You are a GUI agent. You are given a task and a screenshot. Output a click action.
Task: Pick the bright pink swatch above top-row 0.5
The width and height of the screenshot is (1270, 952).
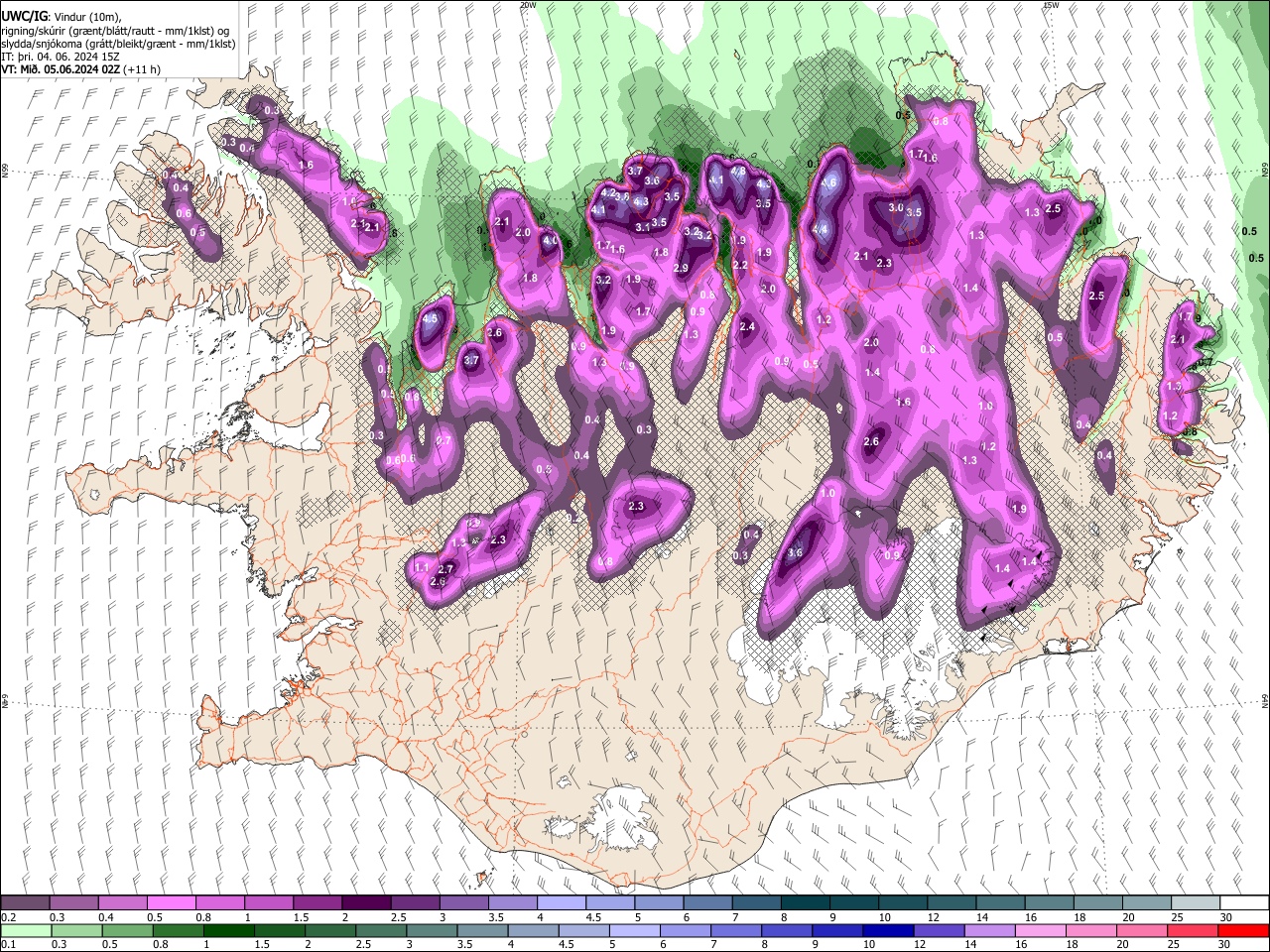click(171, 902)
